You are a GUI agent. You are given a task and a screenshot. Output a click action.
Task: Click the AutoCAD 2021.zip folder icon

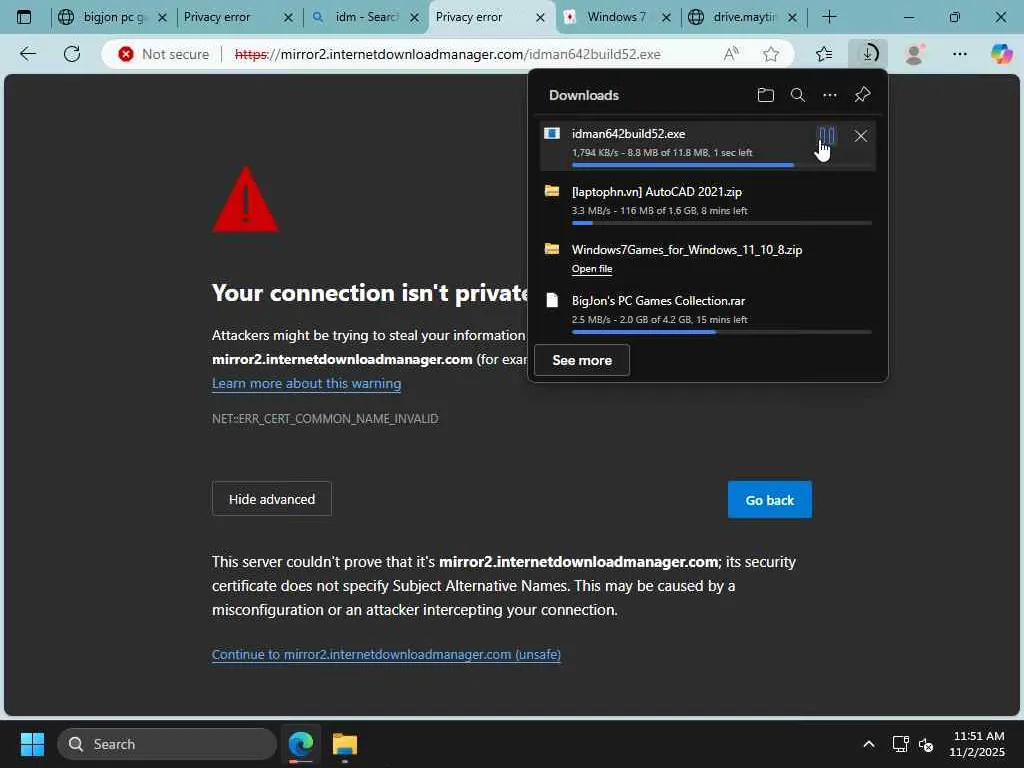coord(552,191)
